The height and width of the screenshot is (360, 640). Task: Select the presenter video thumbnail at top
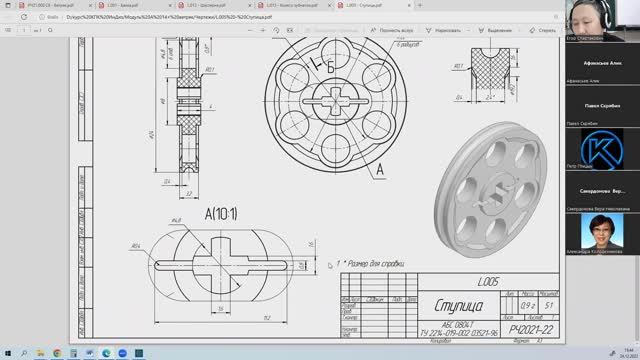(602, 20)
